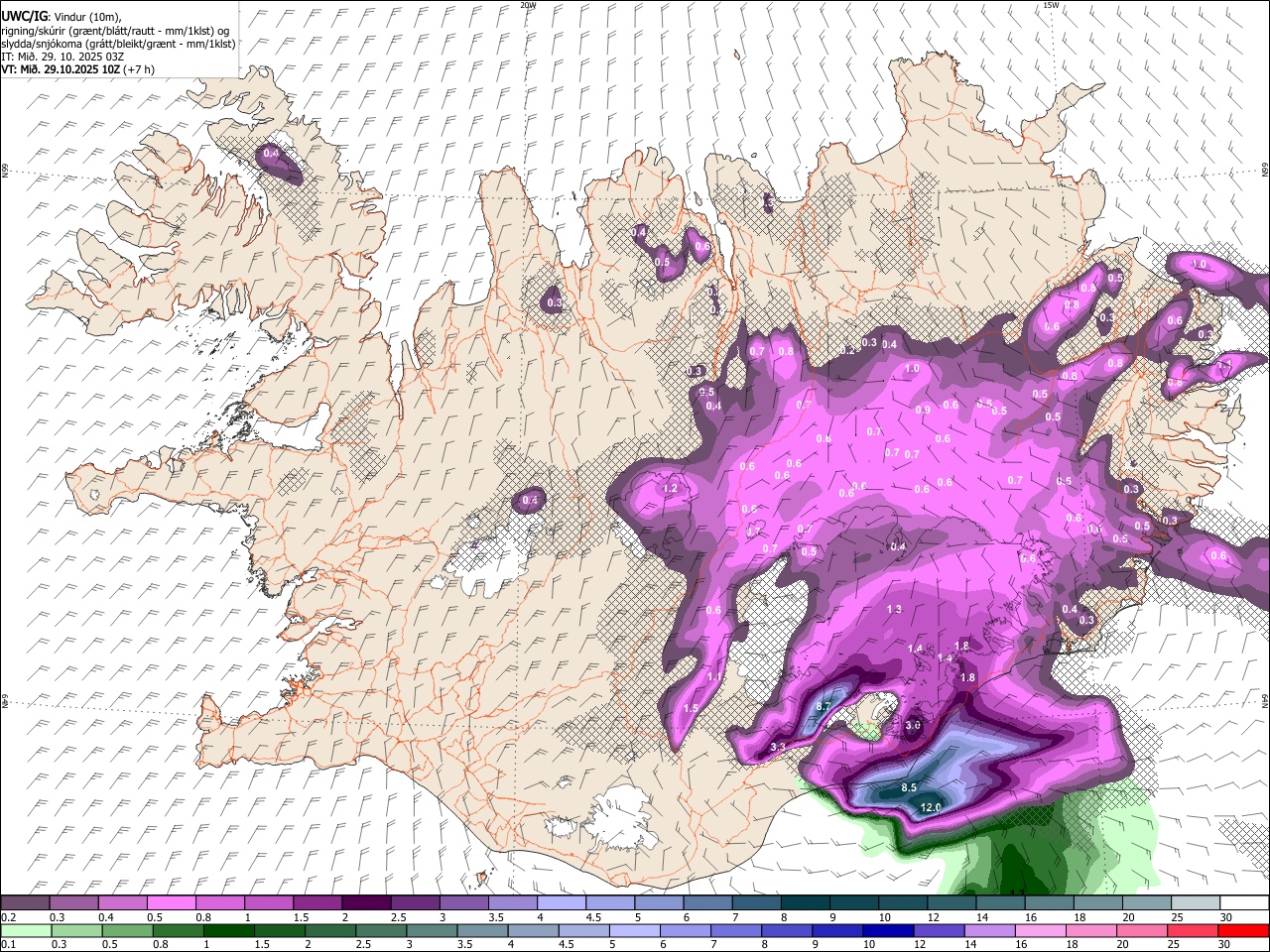
Task: Click the lower pink swatch between 16 and 18
Action: pyautogui.click(x=1041, y=930)
